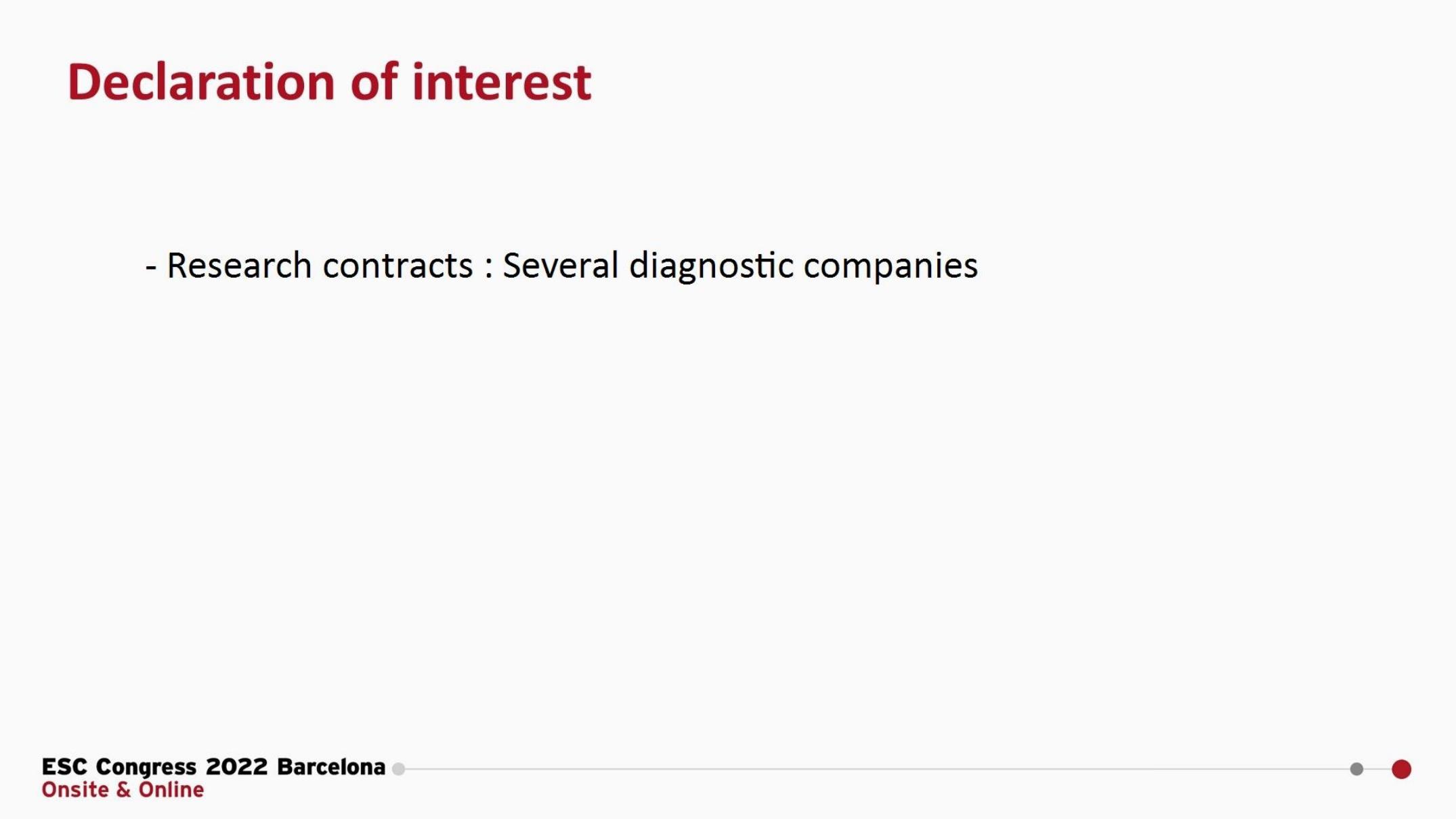This screenshot has width=1456, height=819.
Task: Click the word companies in the body text
Action: [x=891, y=266]
